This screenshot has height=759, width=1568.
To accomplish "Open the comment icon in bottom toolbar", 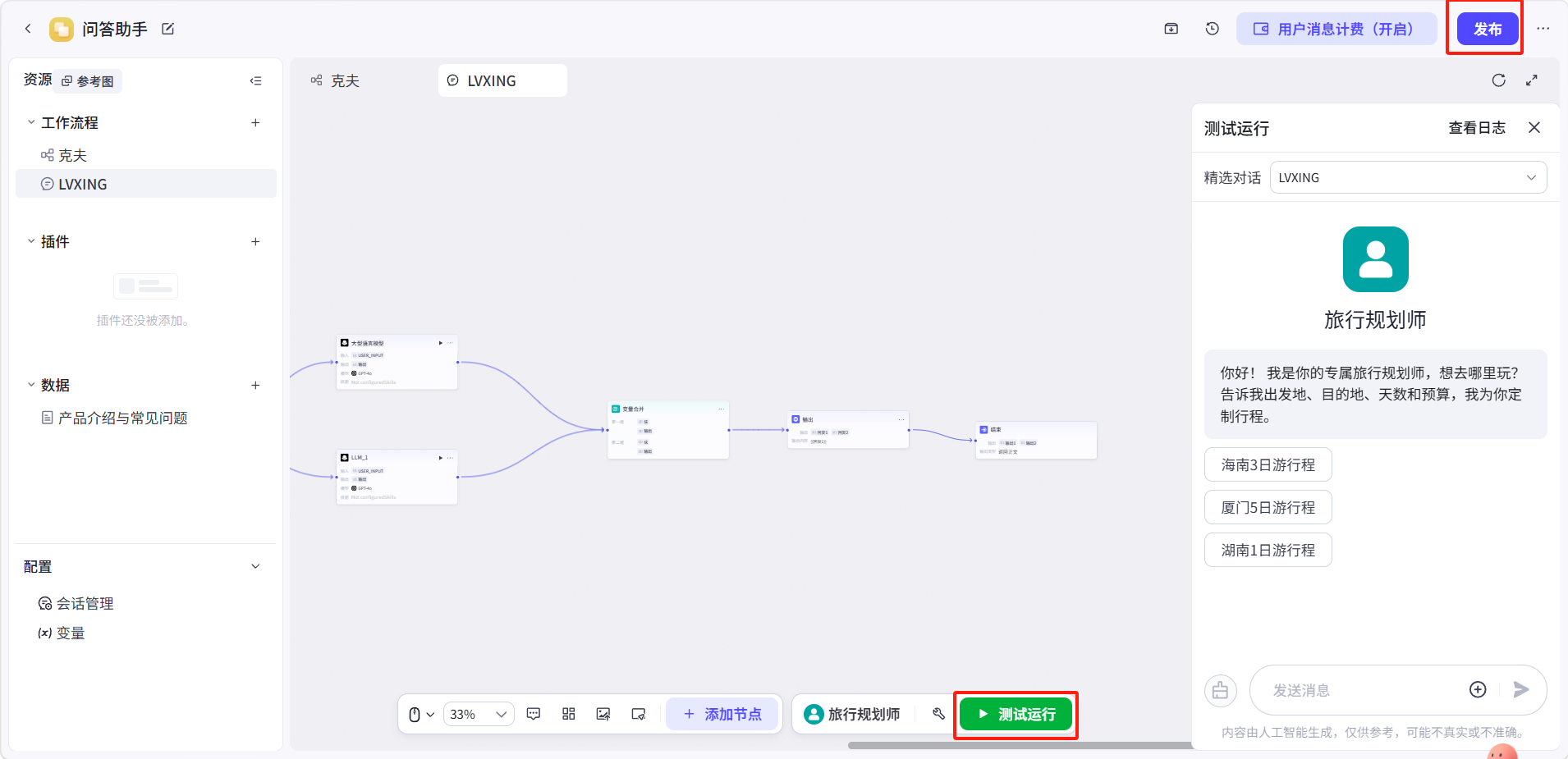I will click(534, 714).
